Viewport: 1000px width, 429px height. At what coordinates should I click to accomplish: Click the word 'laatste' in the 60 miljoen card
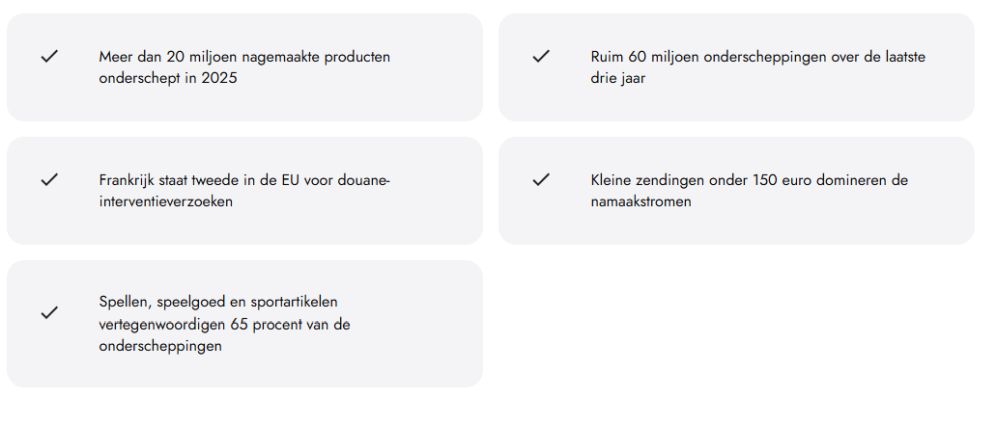tap(903, 57)
